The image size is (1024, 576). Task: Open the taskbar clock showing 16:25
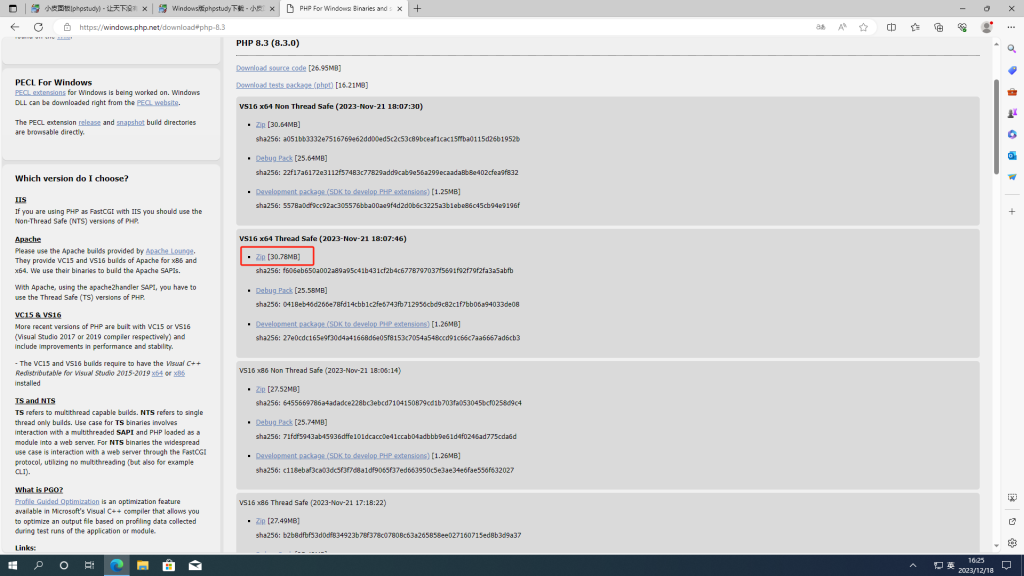tap(976, 566)
